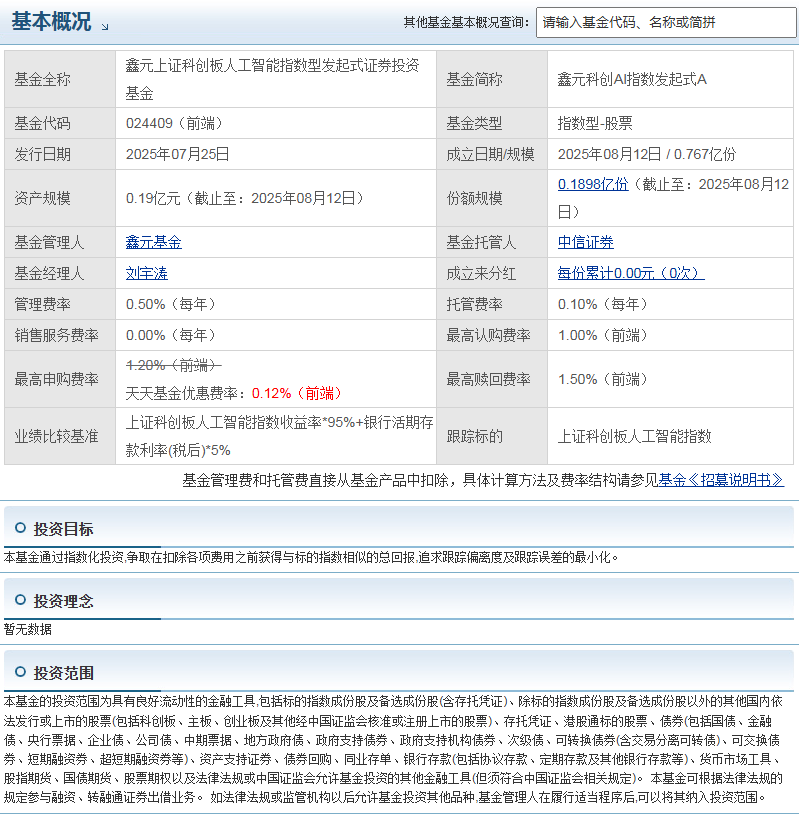Select the 基本概况 page title
Image resolution: width=799 pixels, height=817 pixels.
(x=52, y=22)
